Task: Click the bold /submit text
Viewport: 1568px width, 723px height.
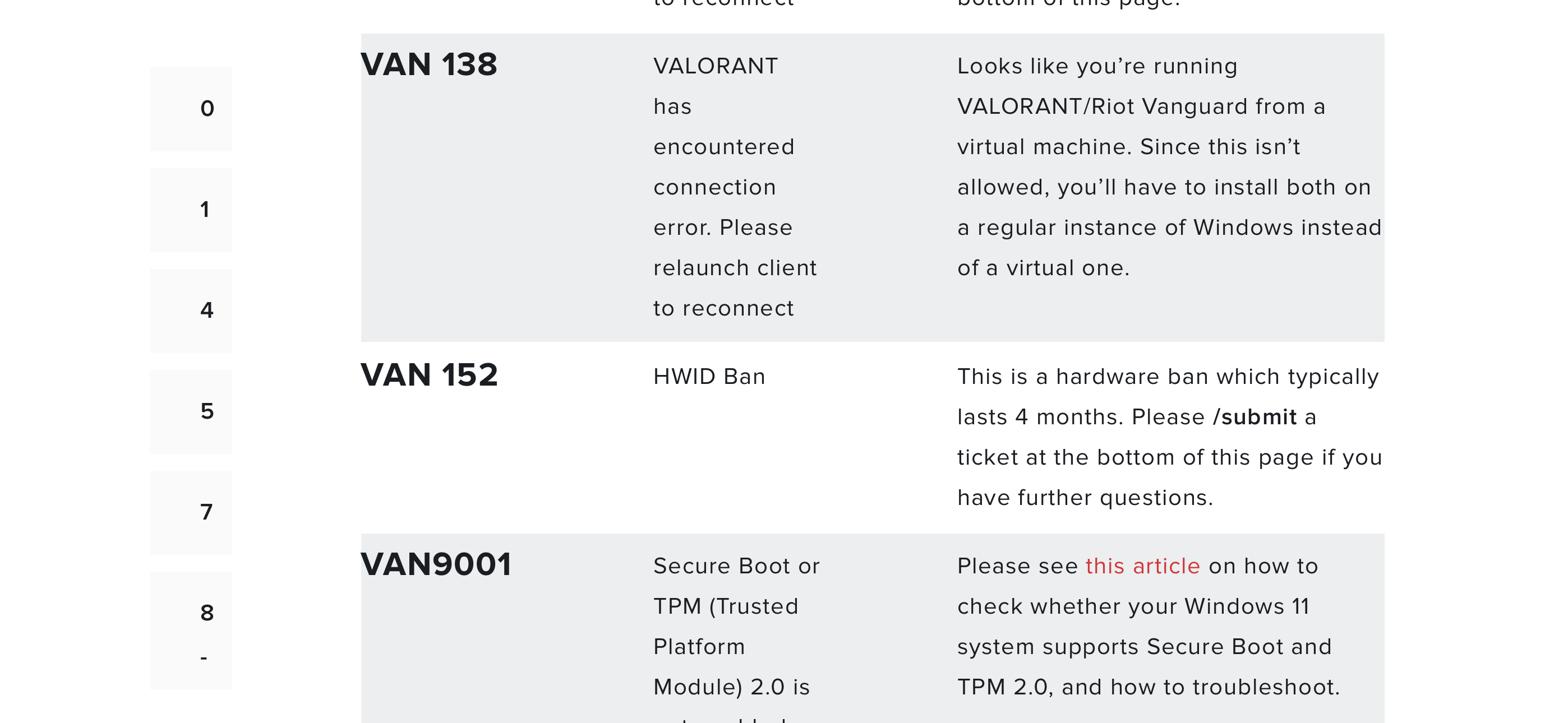Action: tap(1255, 418)
